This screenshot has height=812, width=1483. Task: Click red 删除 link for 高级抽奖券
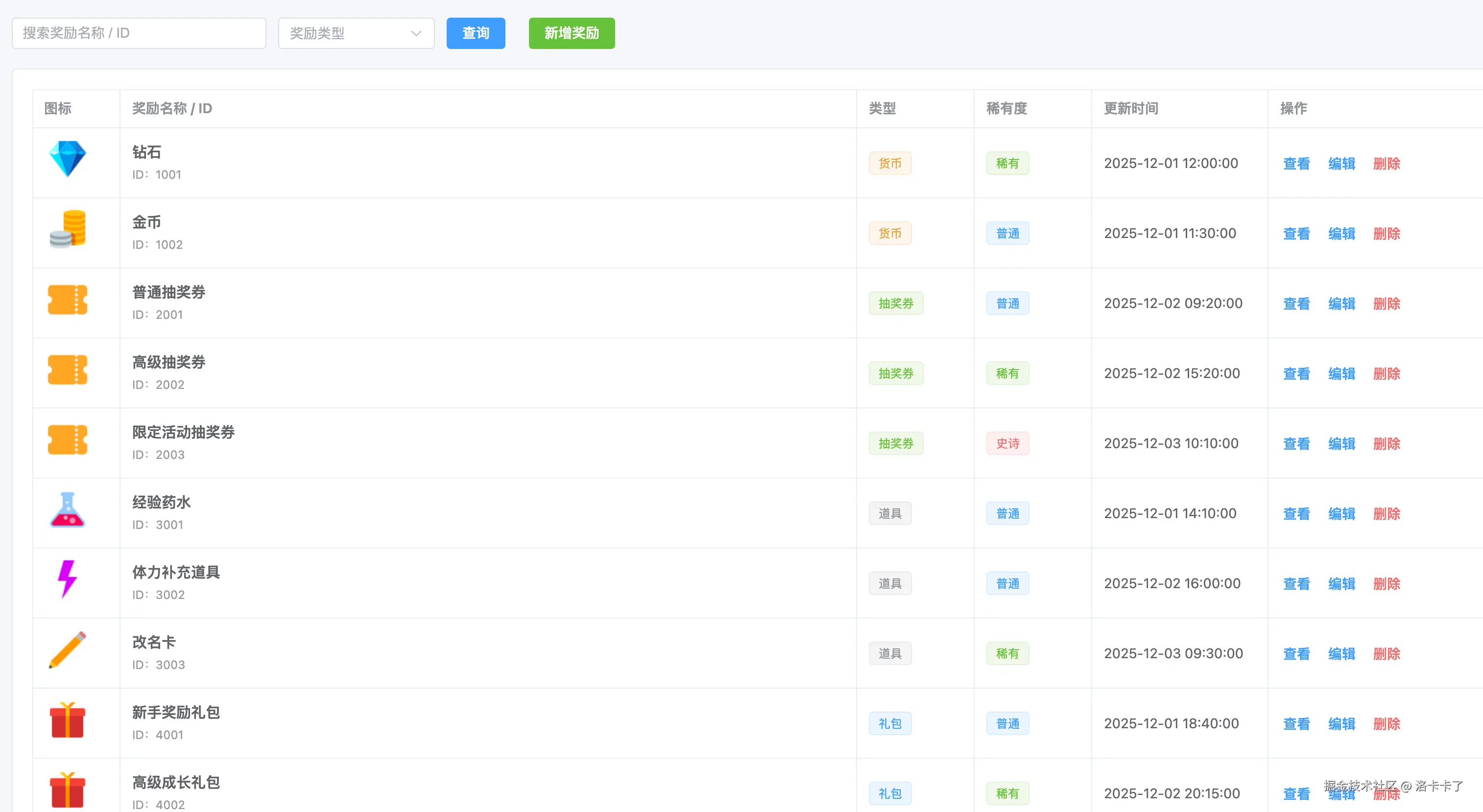pos(1387,374)
